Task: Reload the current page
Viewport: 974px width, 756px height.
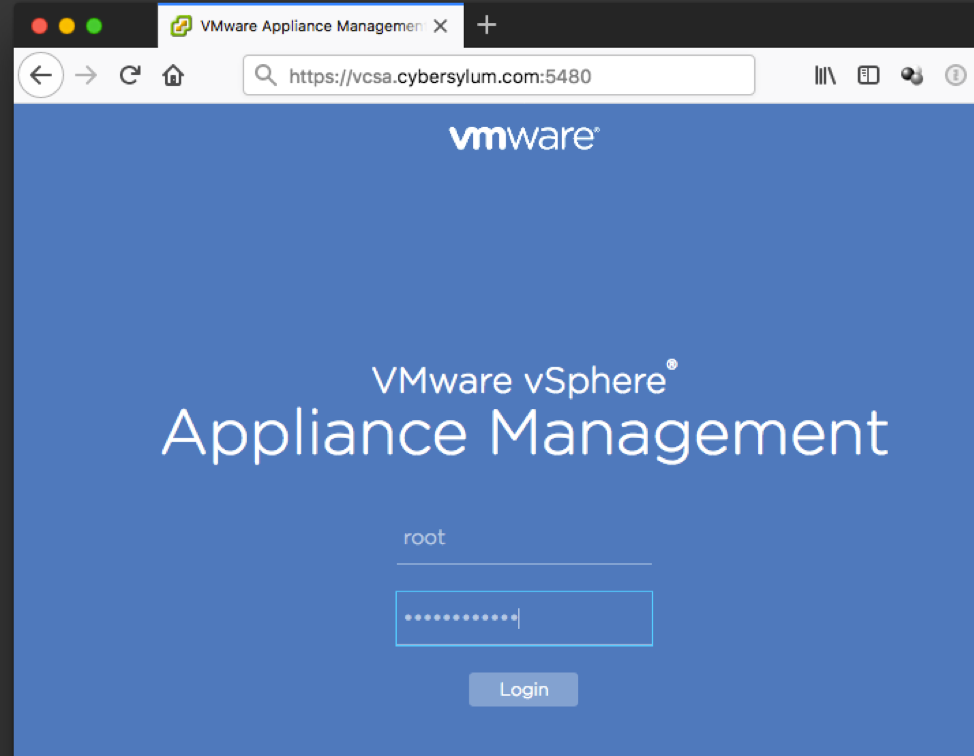Action: [x=130, y=75]
